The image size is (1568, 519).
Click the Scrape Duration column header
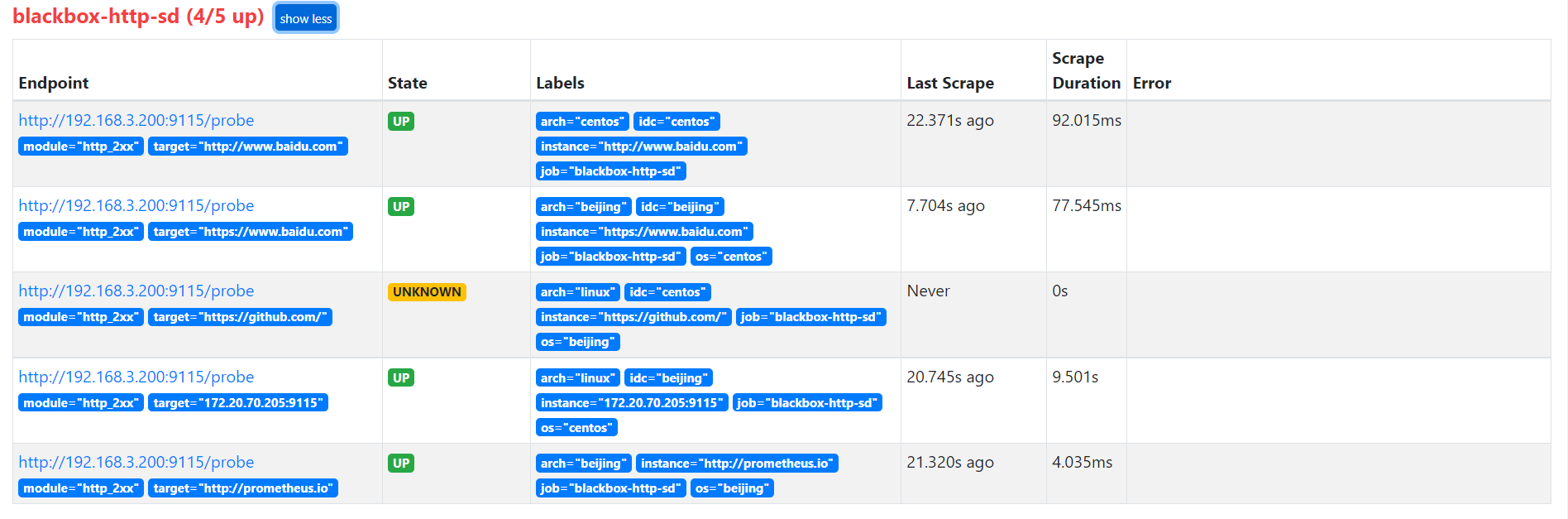click(1086, 70)
